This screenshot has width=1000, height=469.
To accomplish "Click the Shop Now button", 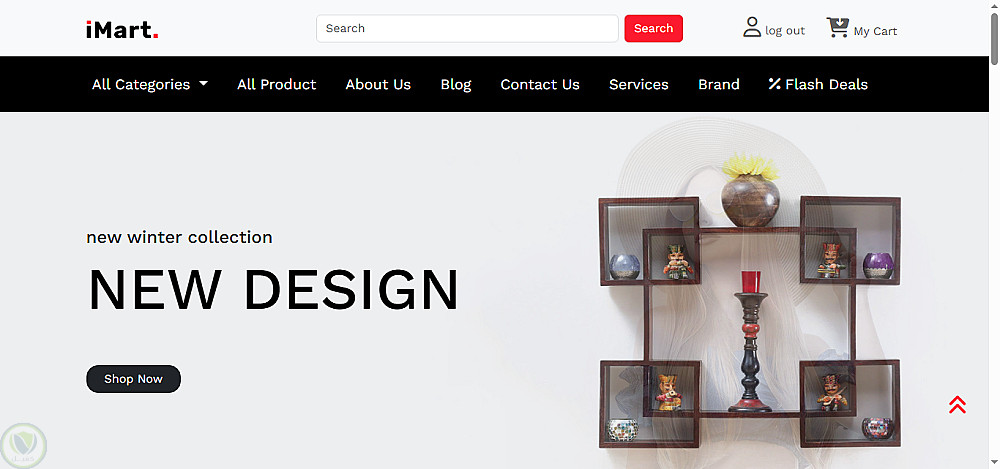I will 133,379.
